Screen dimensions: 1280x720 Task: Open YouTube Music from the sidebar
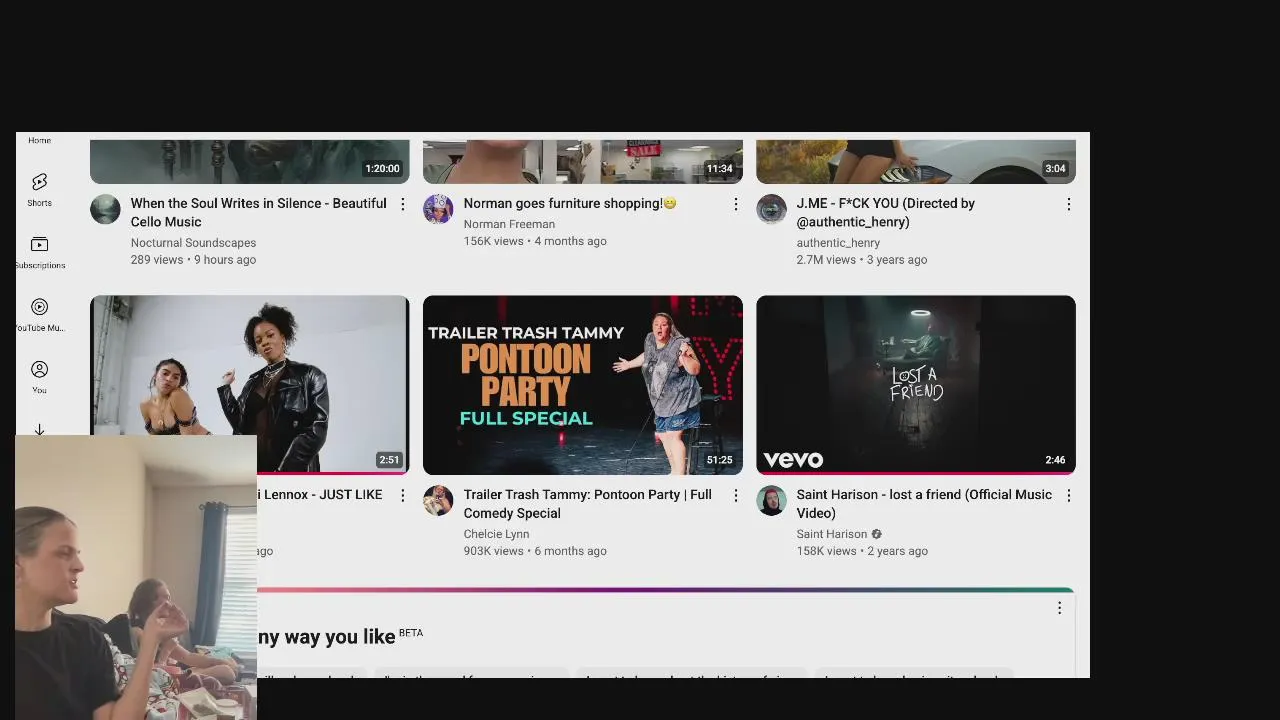39,315
